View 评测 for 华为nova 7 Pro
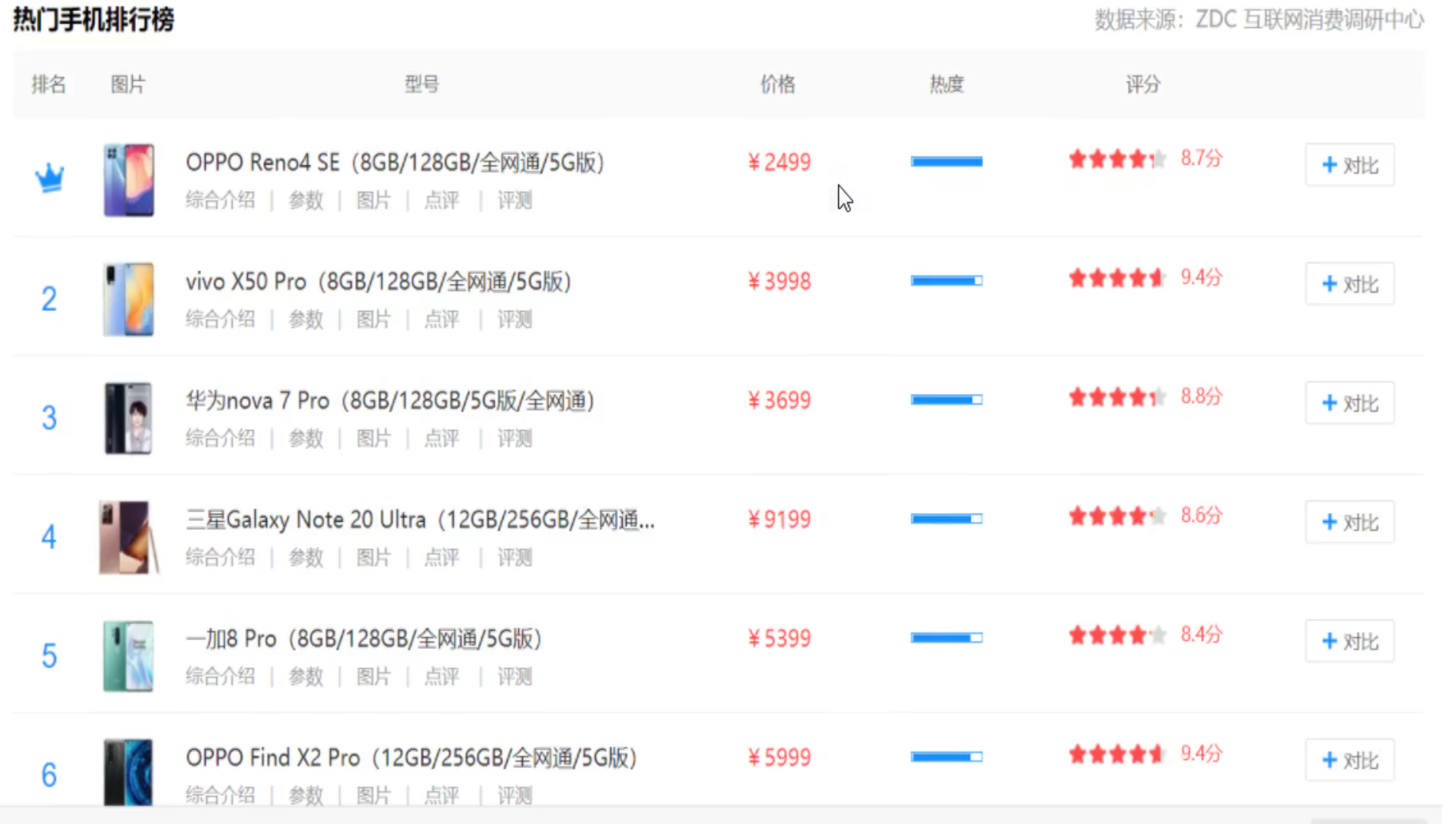1456x824 pixels. 514,439
